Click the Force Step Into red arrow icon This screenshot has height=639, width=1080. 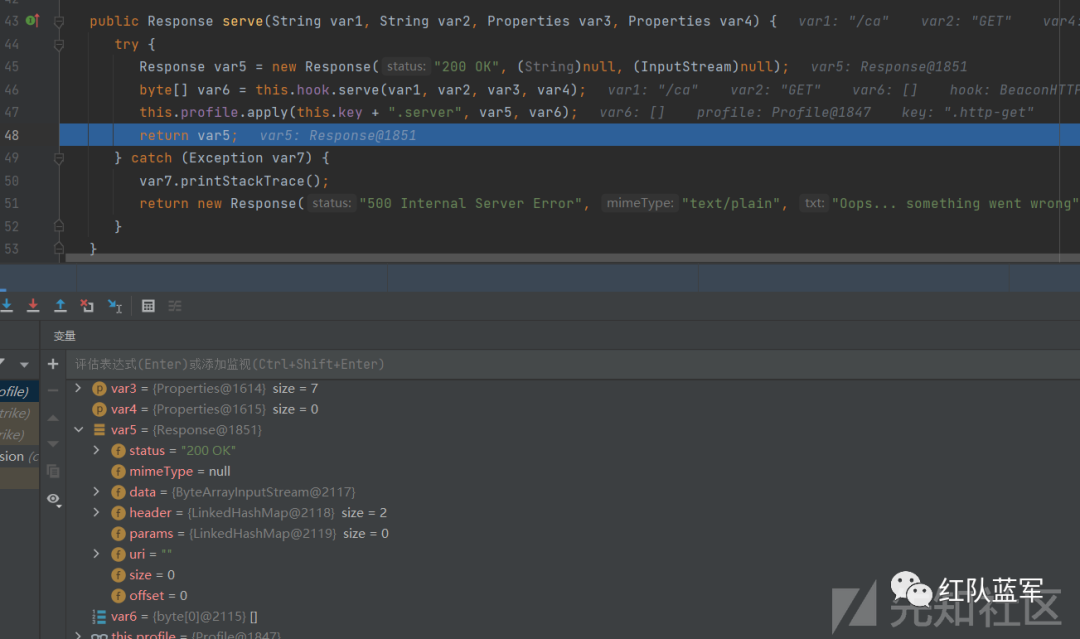(x=33, y=305)
